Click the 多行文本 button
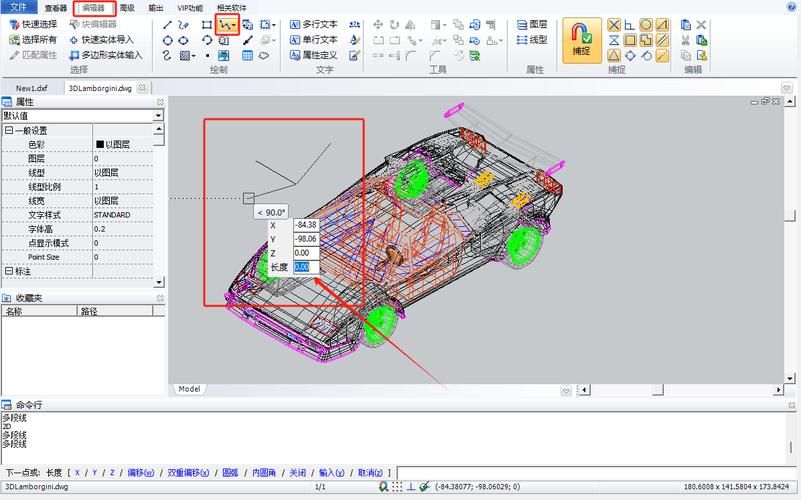The image size is (805, 500). coord(314,24)
